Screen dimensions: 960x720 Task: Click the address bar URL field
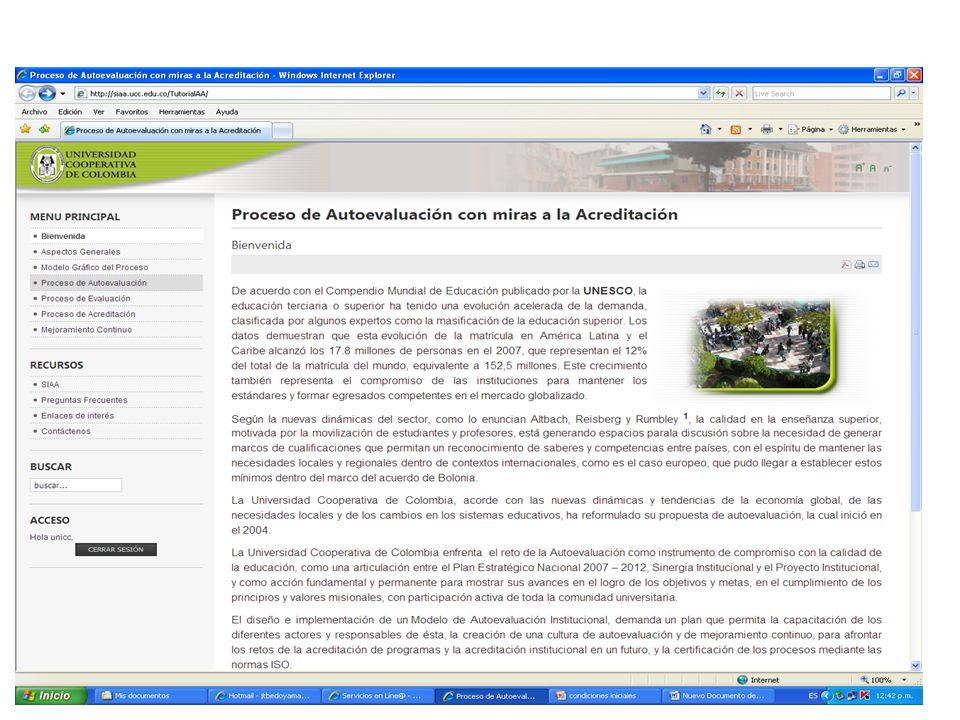pyautogui.click(x=386, y=94)
